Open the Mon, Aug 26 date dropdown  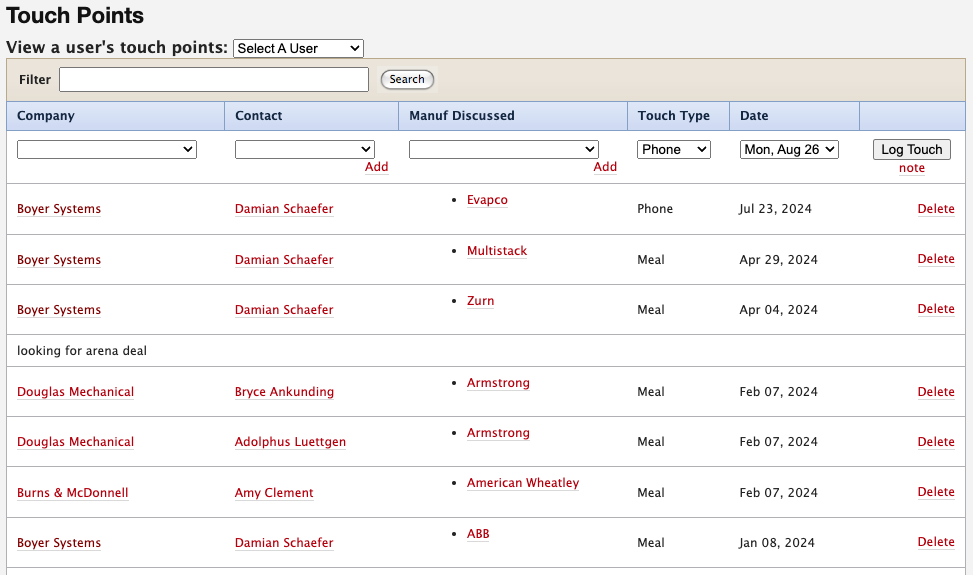pos(789,149)
